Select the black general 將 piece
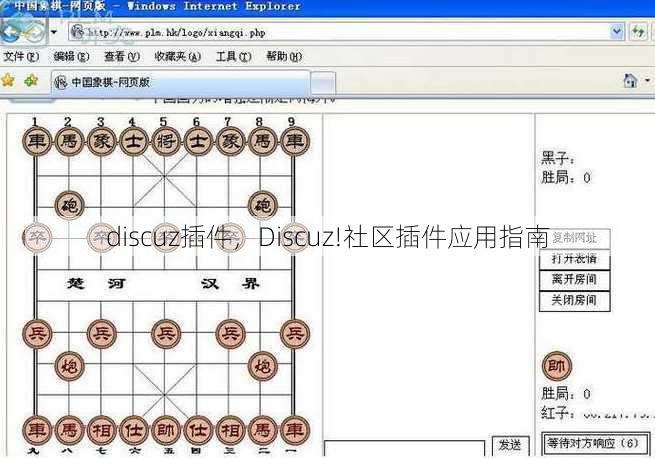Image resolution: width=655 pixels, height=458 pixels. [x=166, y=141]
